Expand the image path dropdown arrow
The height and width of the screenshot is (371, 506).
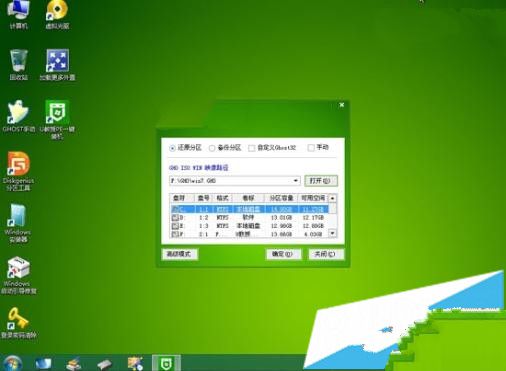296,181
